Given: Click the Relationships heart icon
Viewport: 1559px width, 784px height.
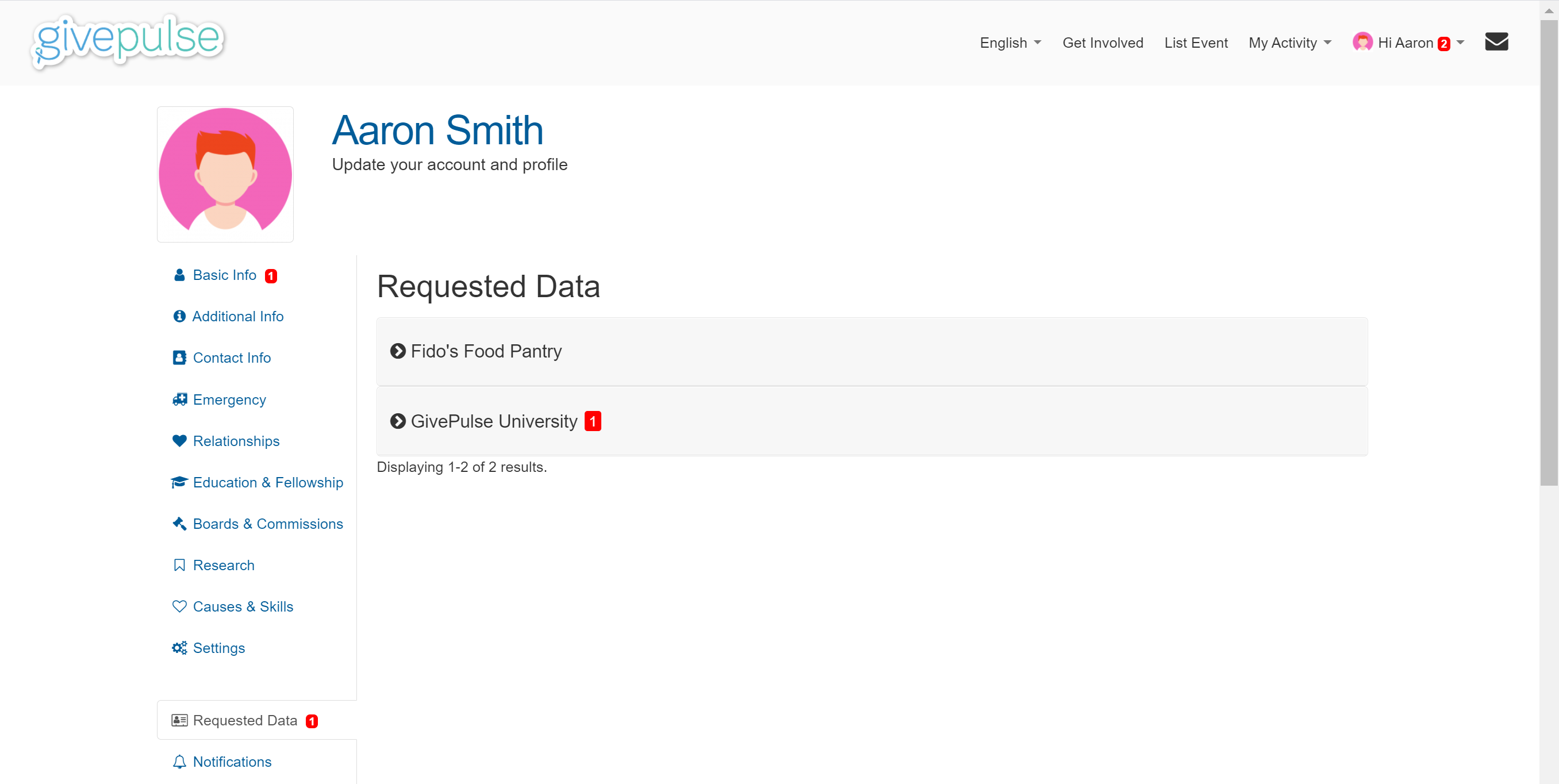Looking at the screenshot, I should (179, 441).
